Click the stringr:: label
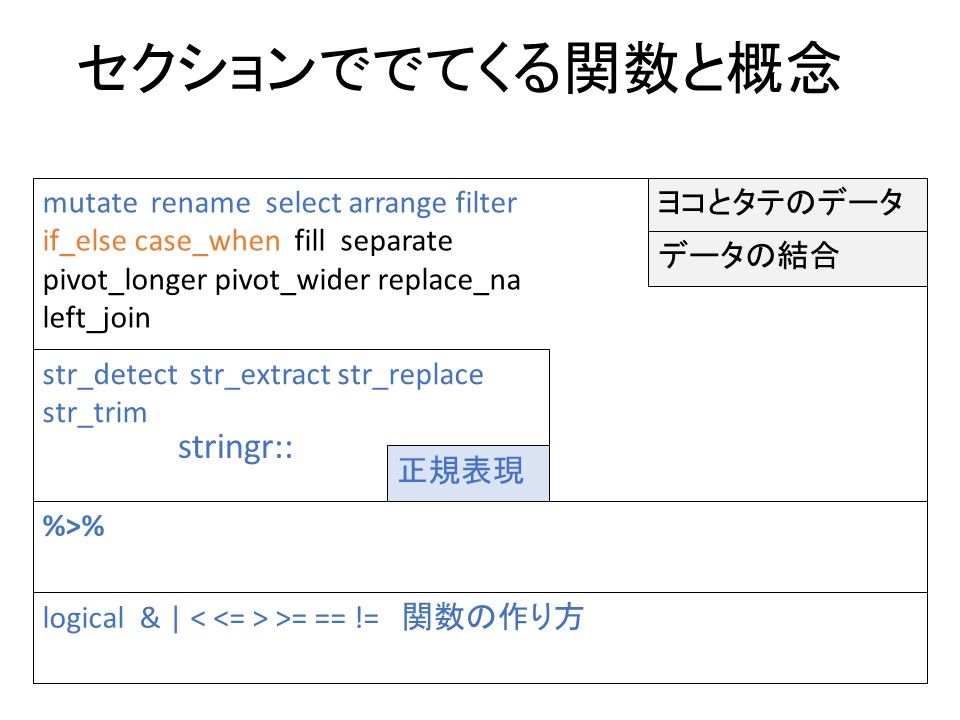Screen dimensions: 960x720 click(235, 447)
